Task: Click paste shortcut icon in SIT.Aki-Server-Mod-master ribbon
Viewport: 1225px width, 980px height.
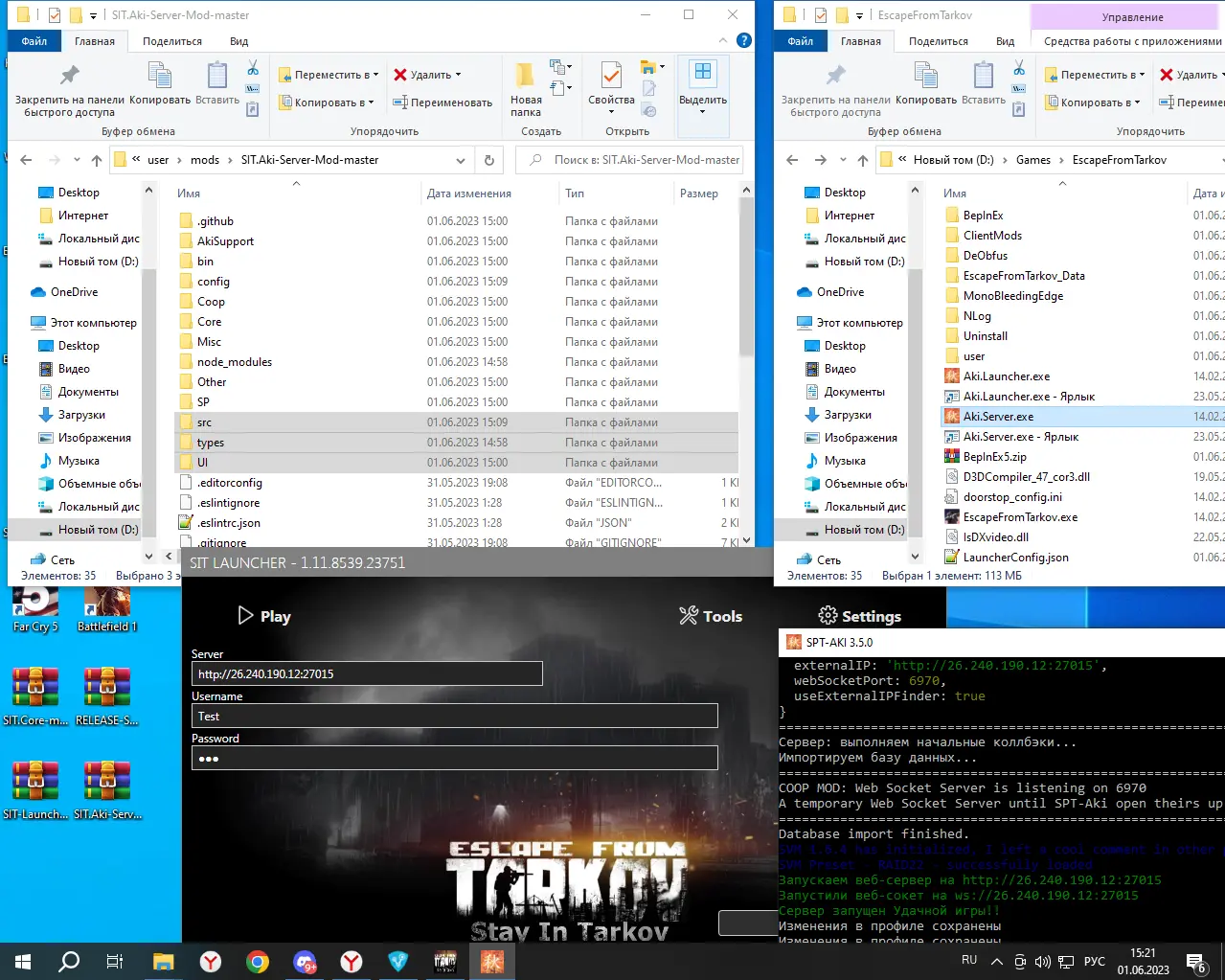Action: [x=253, y=110]
